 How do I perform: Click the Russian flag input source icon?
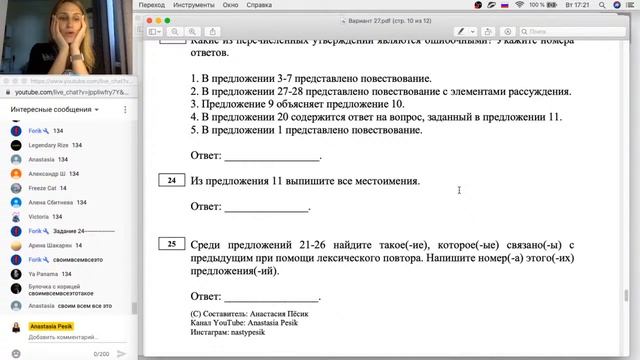(505, 5)
